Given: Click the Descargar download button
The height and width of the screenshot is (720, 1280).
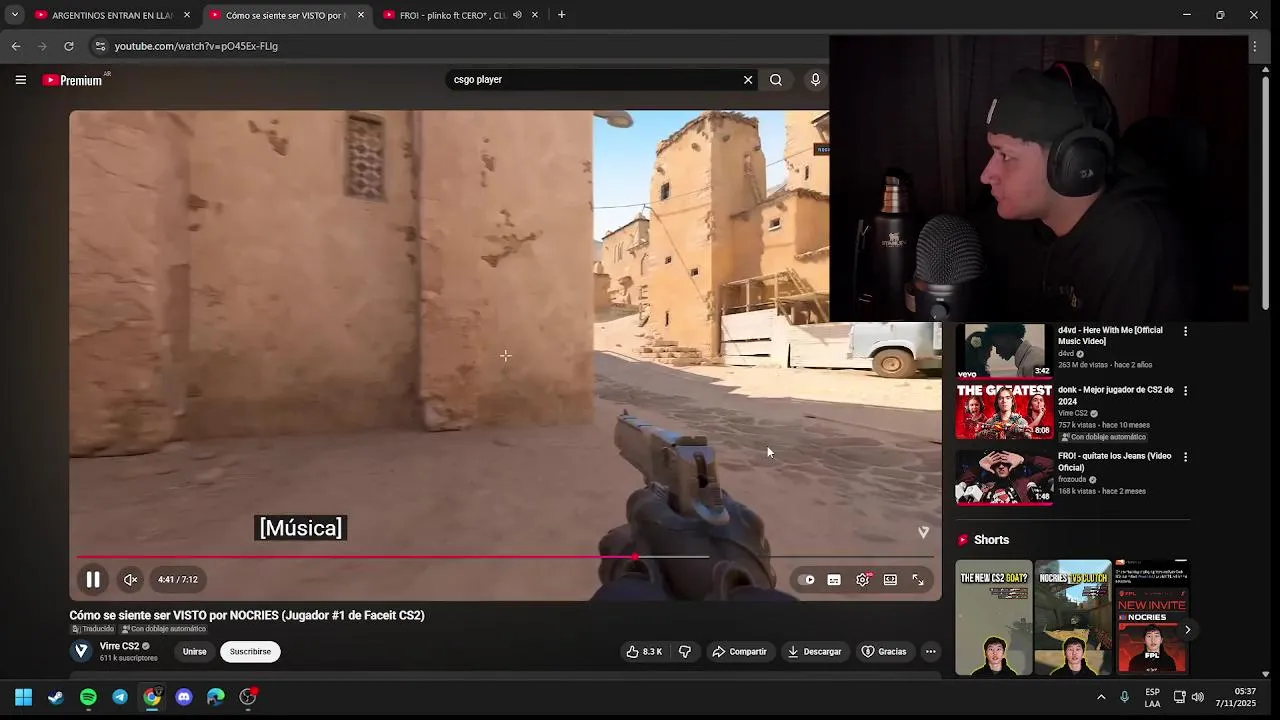Looking at the screenshot, I should [814, 651].
